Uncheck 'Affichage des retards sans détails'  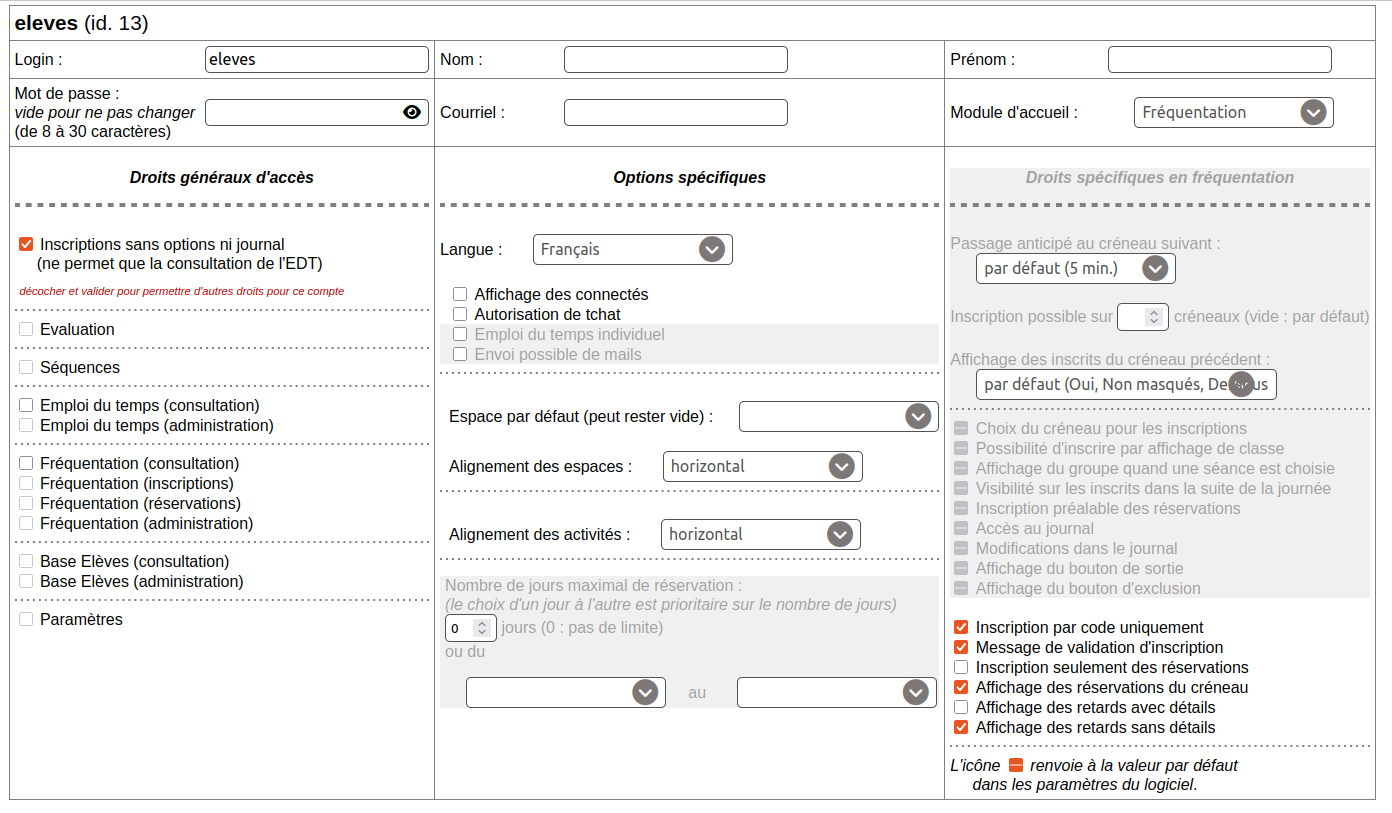(961, 727)
